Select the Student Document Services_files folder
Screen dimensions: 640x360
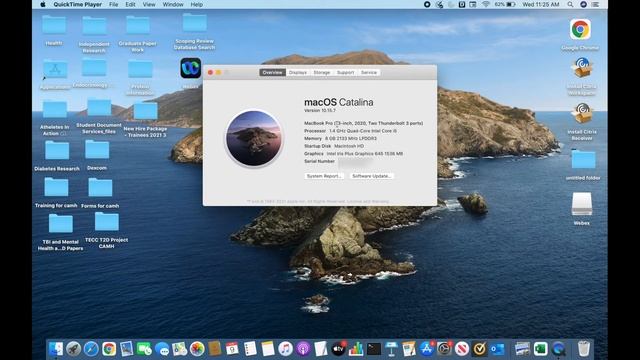(x=99, y=107)
